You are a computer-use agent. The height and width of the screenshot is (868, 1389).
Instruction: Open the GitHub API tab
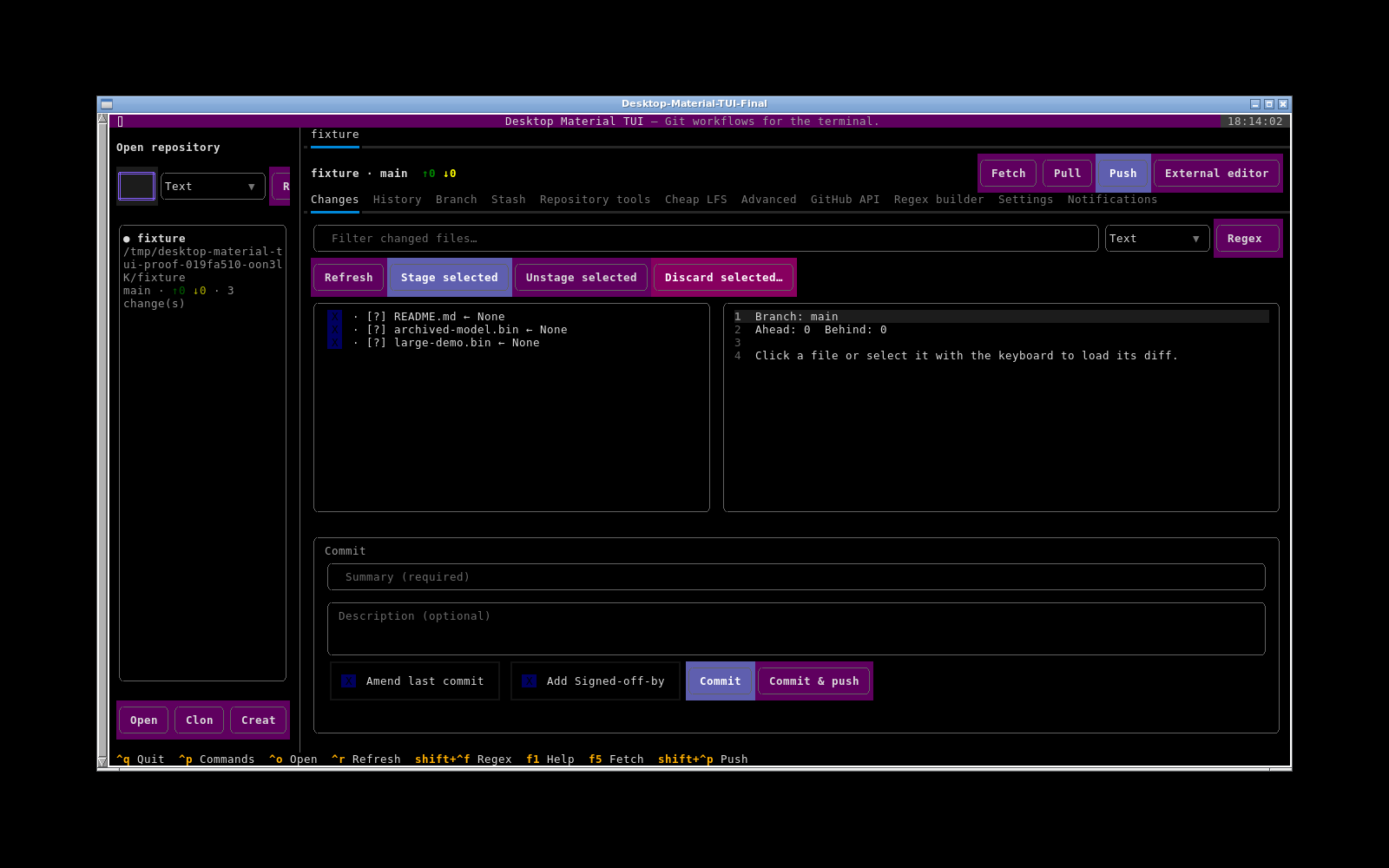click(x=846, y=200)
